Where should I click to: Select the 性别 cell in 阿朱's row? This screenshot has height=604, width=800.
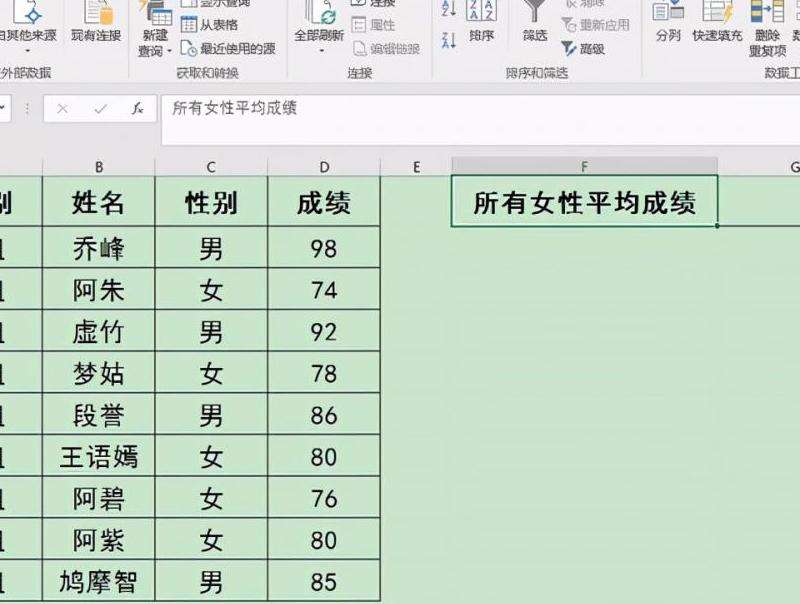coord(211,289)
